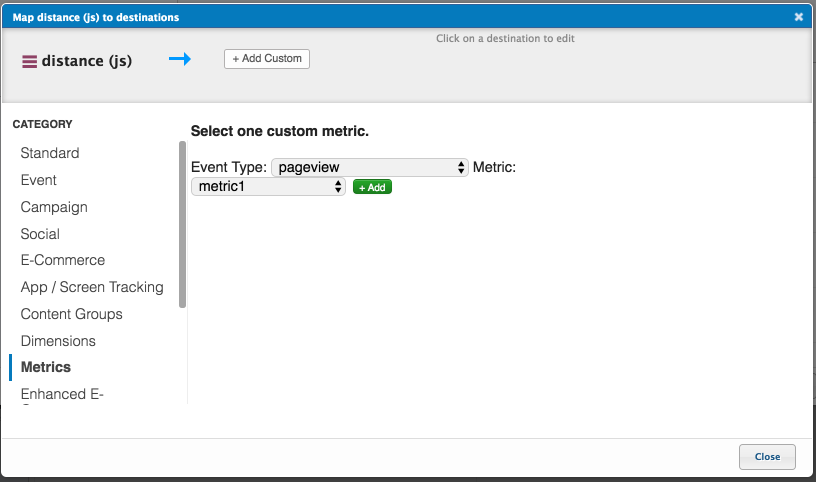Click the distance (js) stacked-bars icon
The width and height of the screenshot is (816, 482).
pyautogui.click(x=29, y=61)
